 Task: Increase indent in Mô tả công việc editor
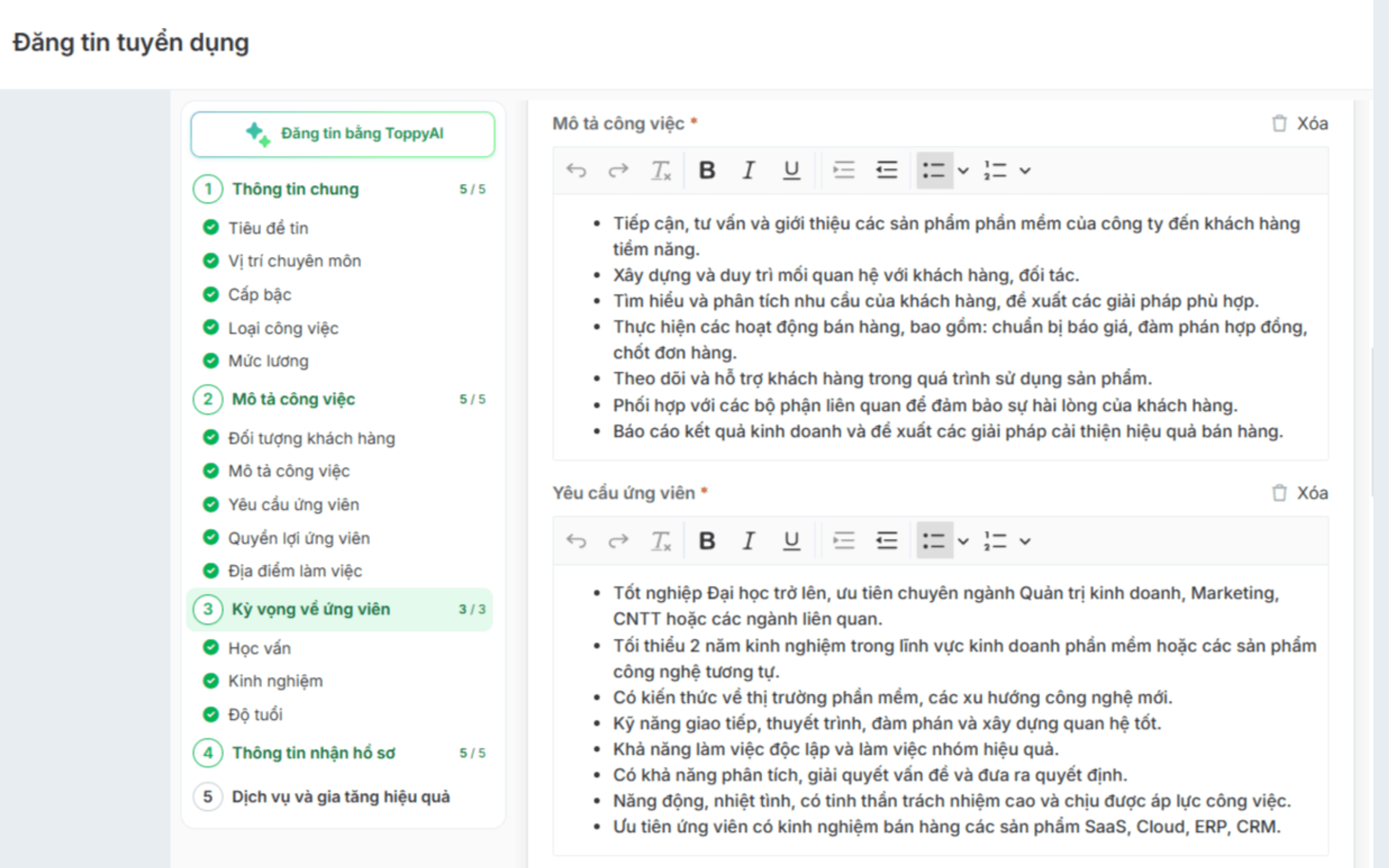pyautogui.click(x=844, y=171)
